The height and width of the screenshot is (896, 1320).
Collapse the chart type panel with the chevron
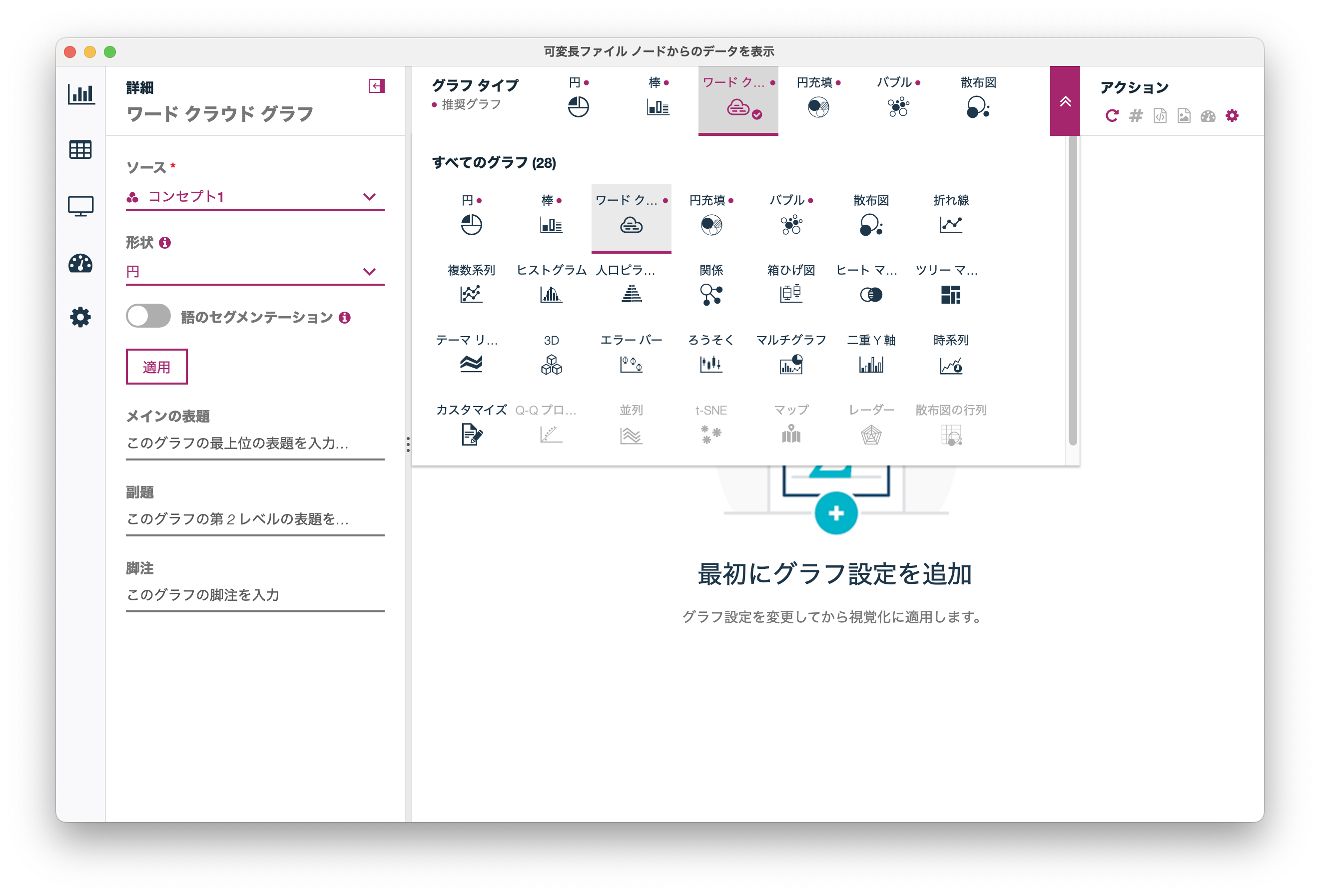(x=1065, y=102)
